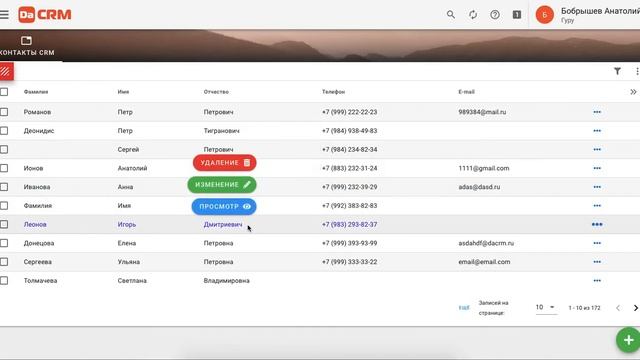Check the Фамилия Имя row checkbox
Viewport: 640px width, 360px height.
point(4,206)
